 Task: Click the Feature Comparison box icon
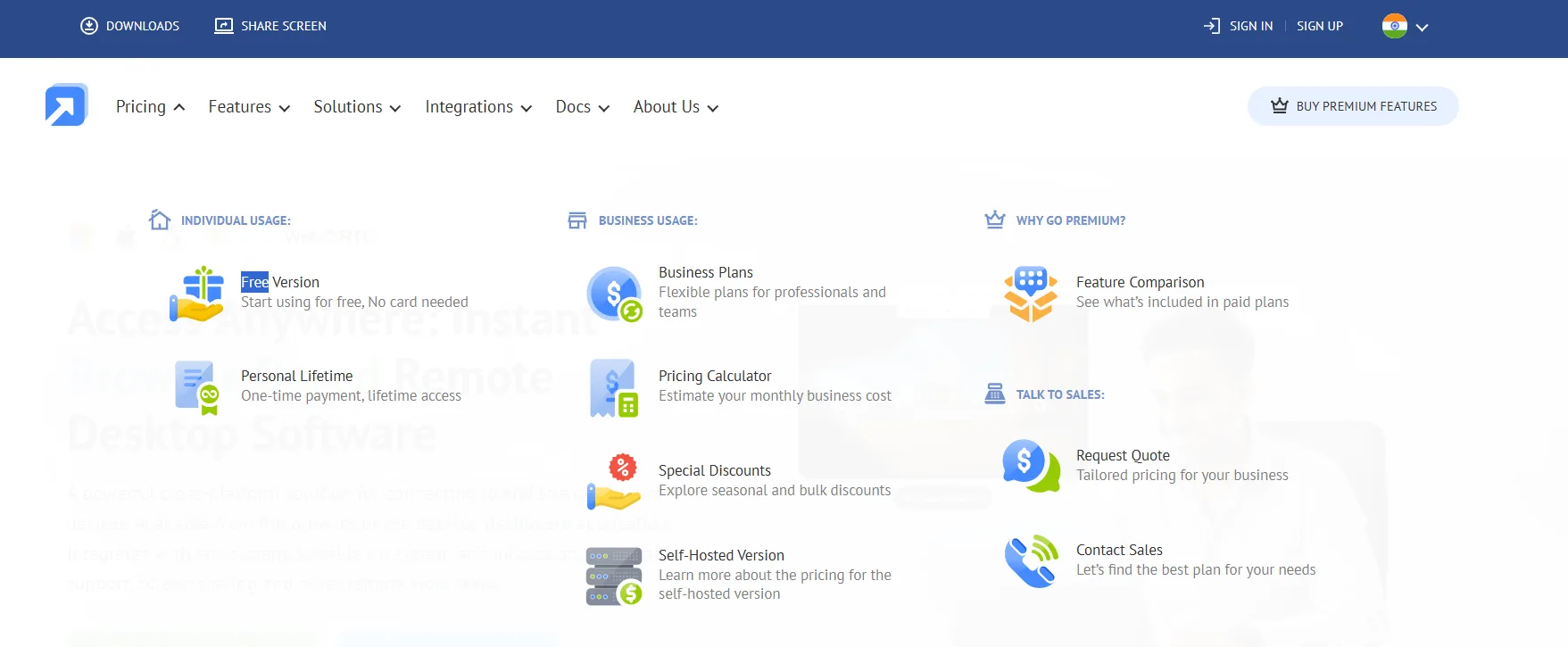1031,294
